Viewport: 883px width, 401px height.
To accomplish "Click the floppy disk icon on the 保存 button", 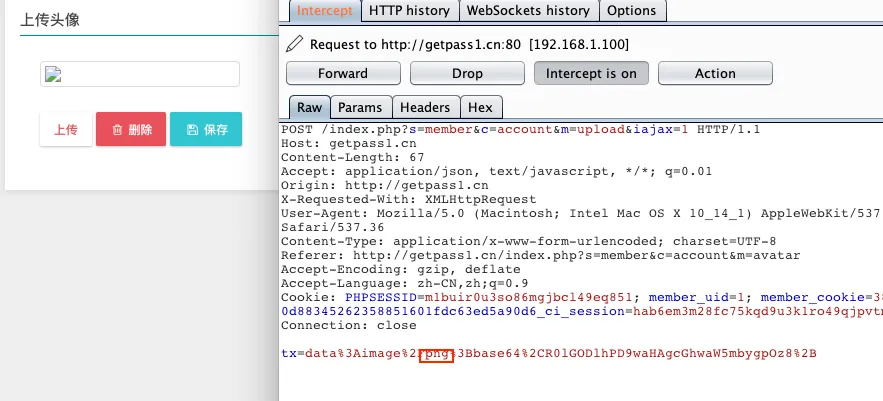I will click(x=191, y=130).
